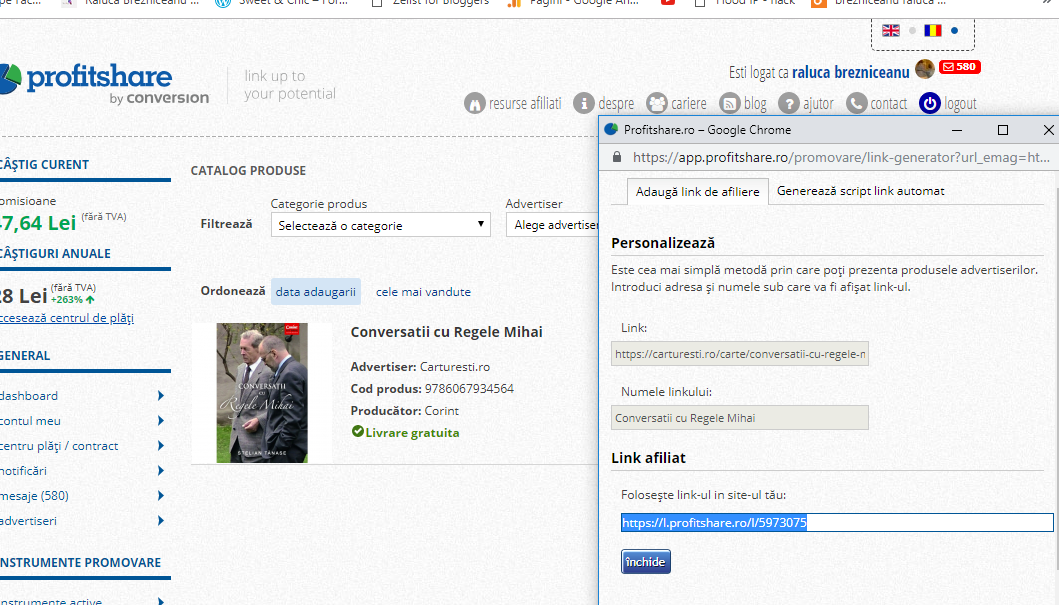Screen dimensions: 1059x605
Task: Open the 'Alege advertiser' dropdown
Action: click(x=552, y=225)
